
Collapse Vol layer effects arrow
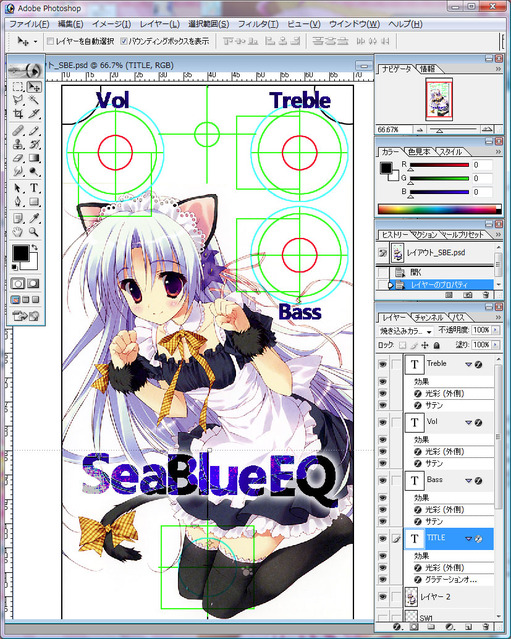click(x=468, y=423)
